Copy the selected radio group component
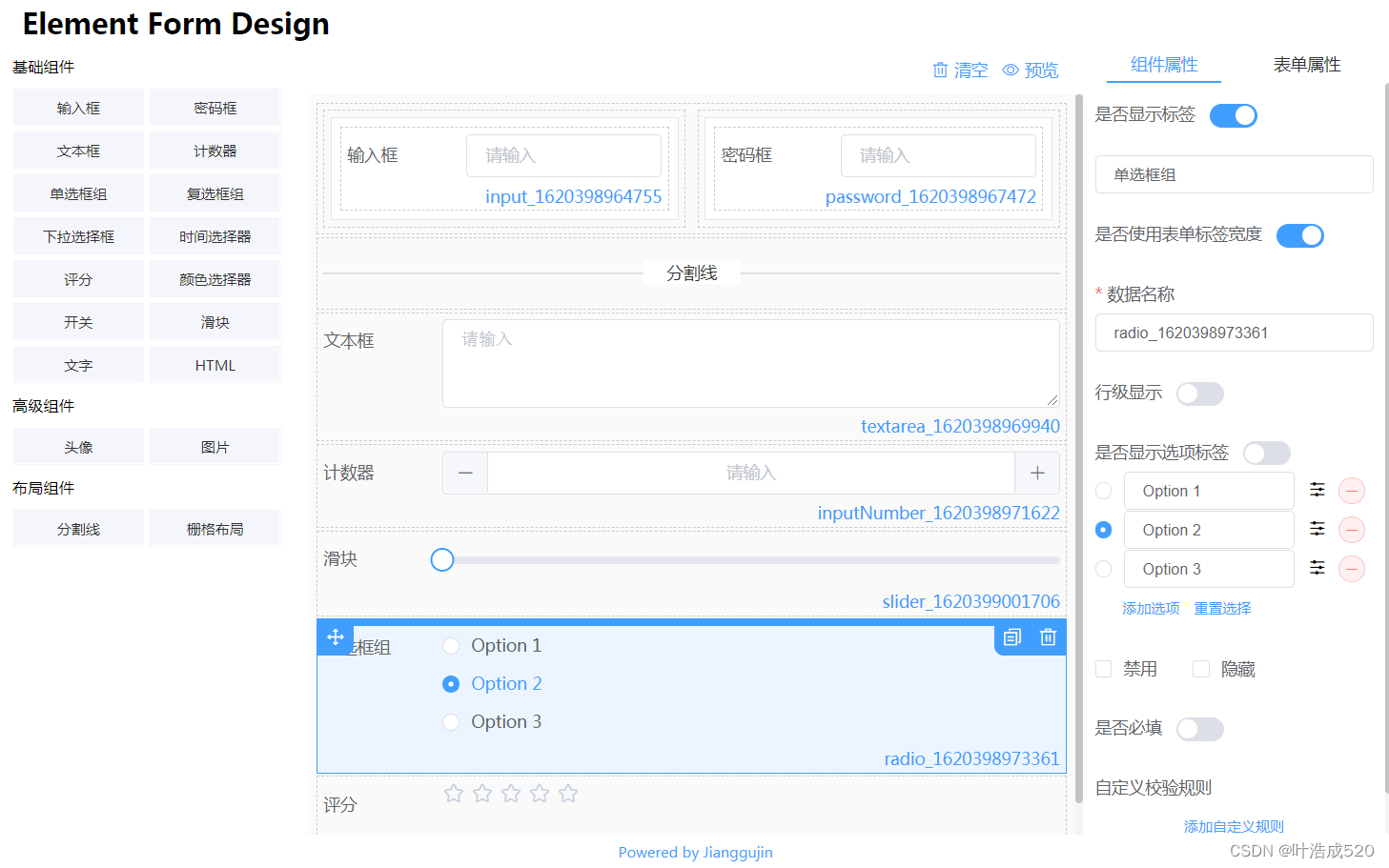Image resolution: width=1389 pixels, height=868 pixels. (x=1012, y=636)
